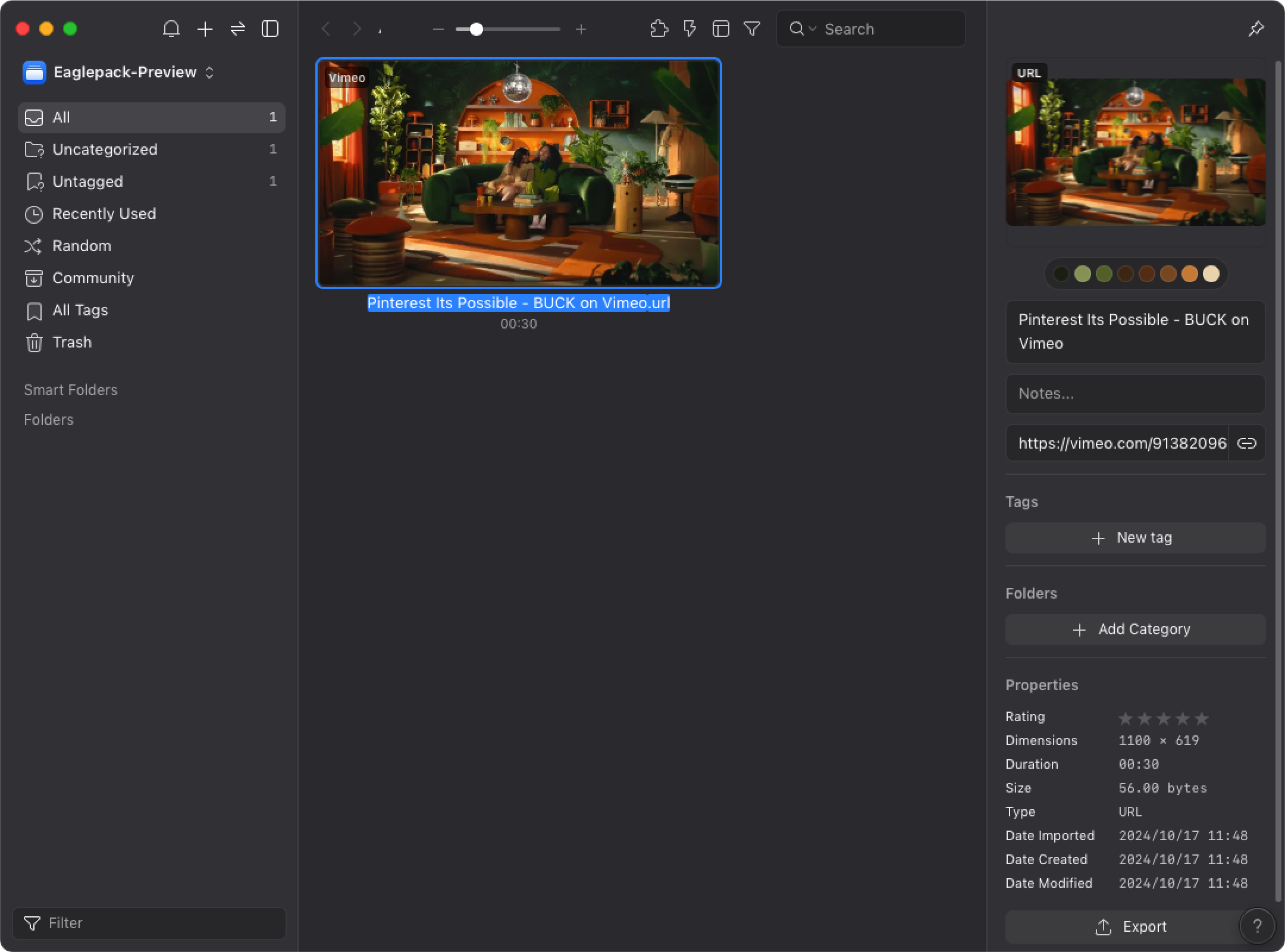Click the plus add-item icon
The width and height of the screenshot is (1285, 952).
205,29
